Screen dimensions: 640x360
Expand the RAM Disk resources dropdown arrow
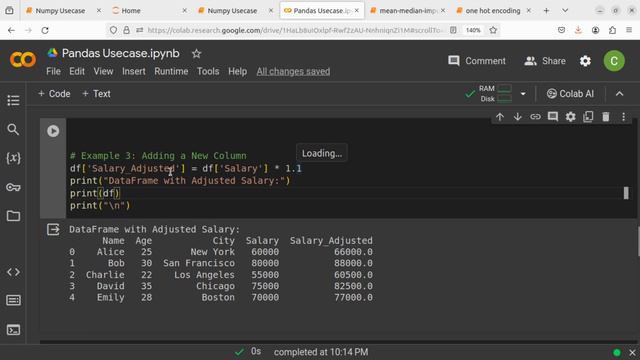523,94
